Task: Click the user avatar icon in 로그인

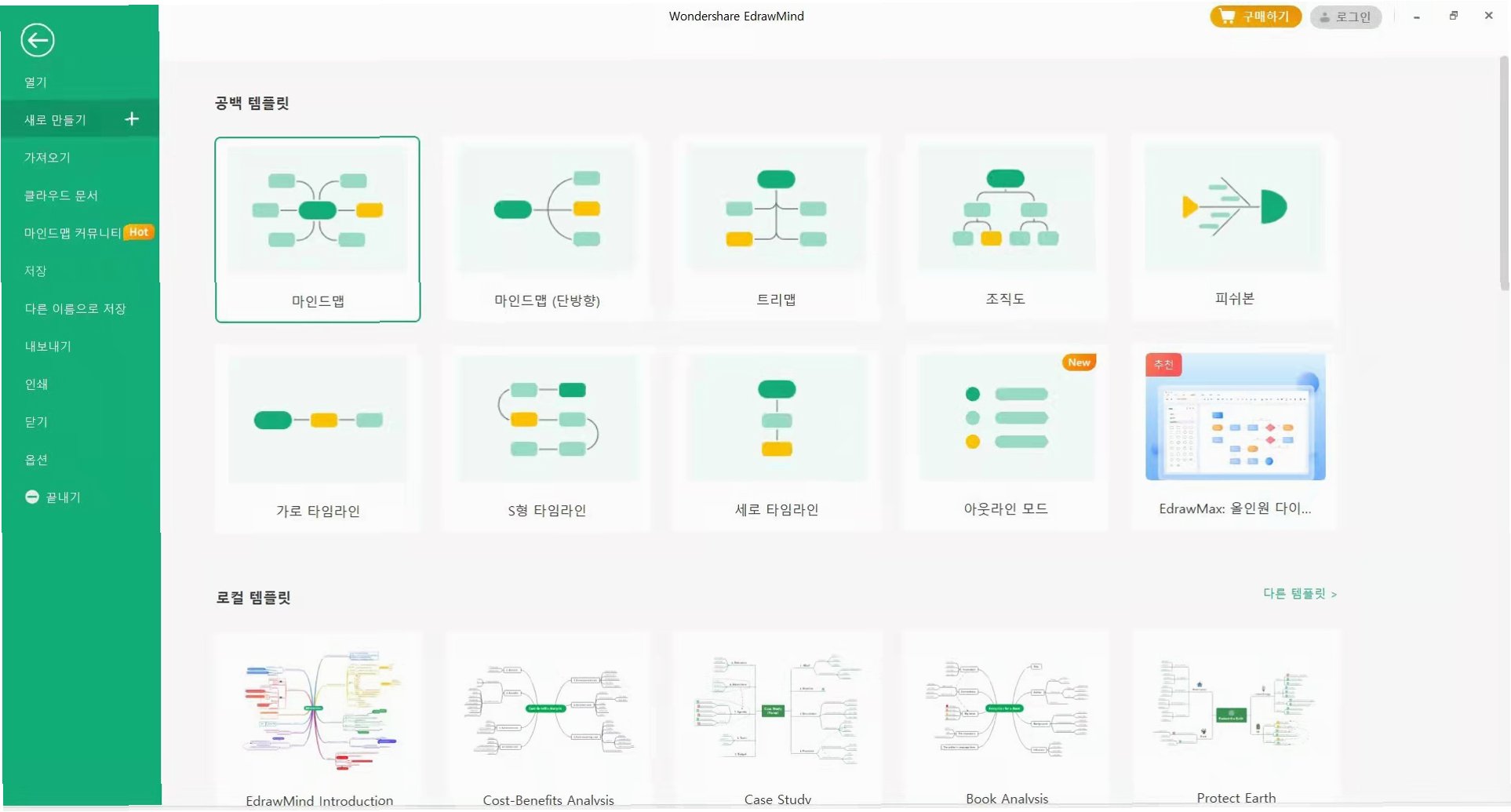Action: coord(1324,17)
